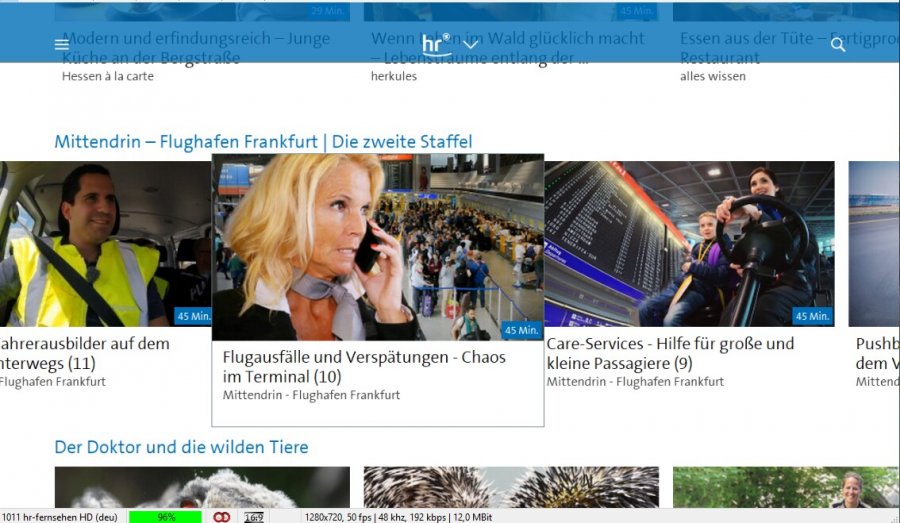Click the red stereo audio icon in status bar

tap(222, 517)
